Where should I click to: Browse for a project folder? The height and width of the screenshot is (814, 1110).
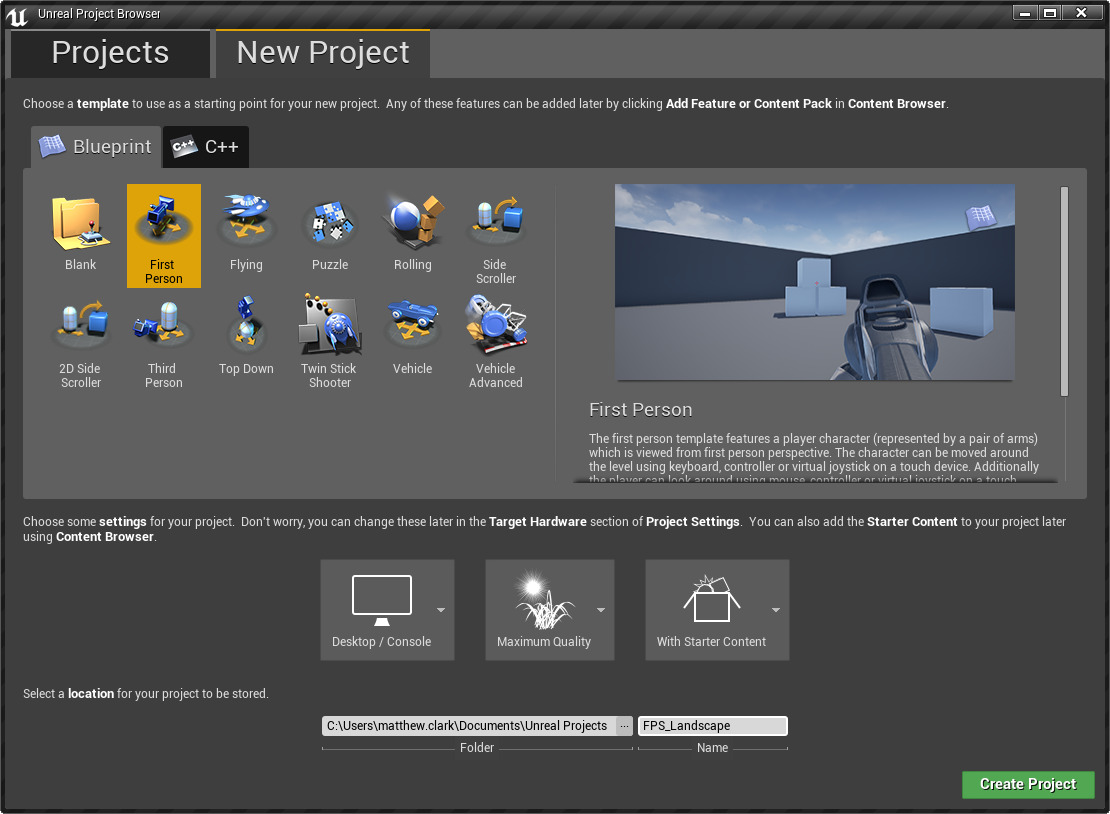(x=623, y=725)
